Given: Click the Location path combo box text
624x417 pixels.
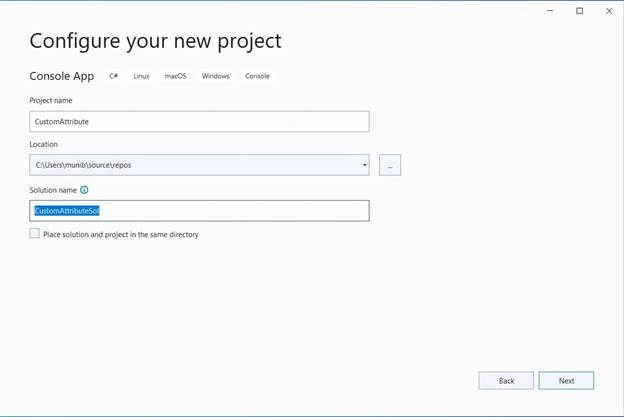Looking at the screenshot, I should [83, 165].
